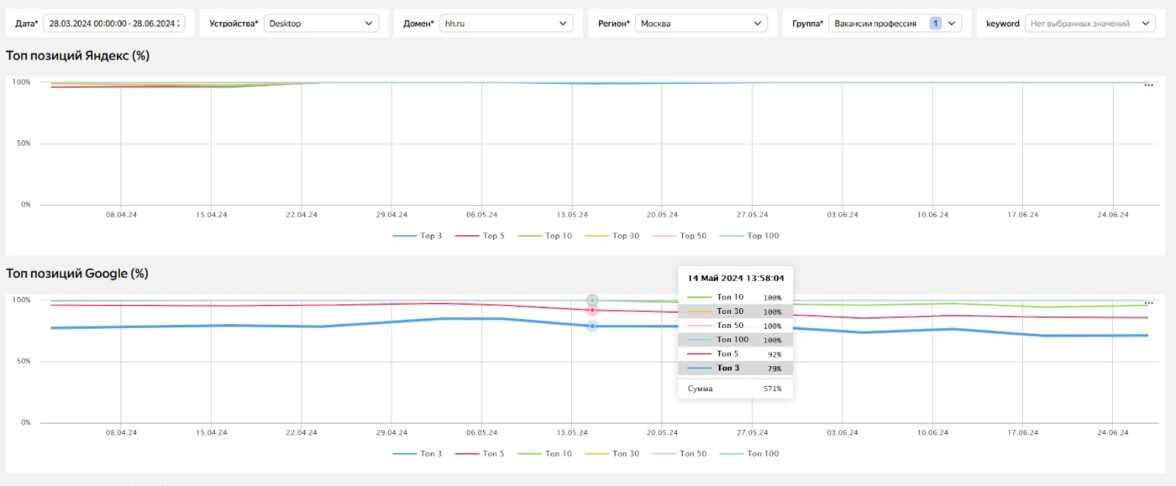Open the Yandex chart three-dots menu
This screenshot has width=1176, height=486.
(x=1148, y=85)
